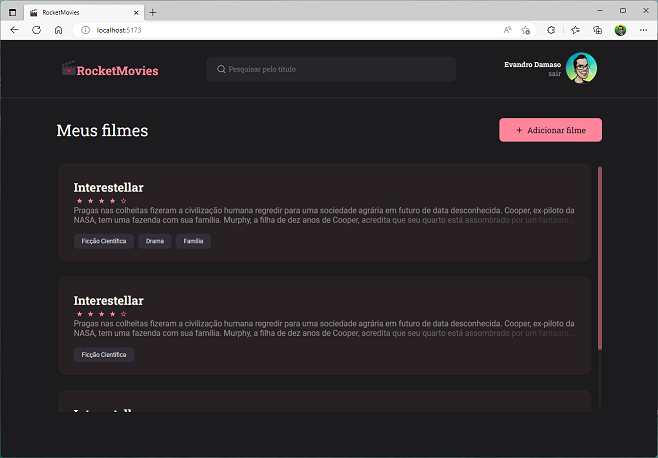Click the second card's description text

[x=324, y=328]
